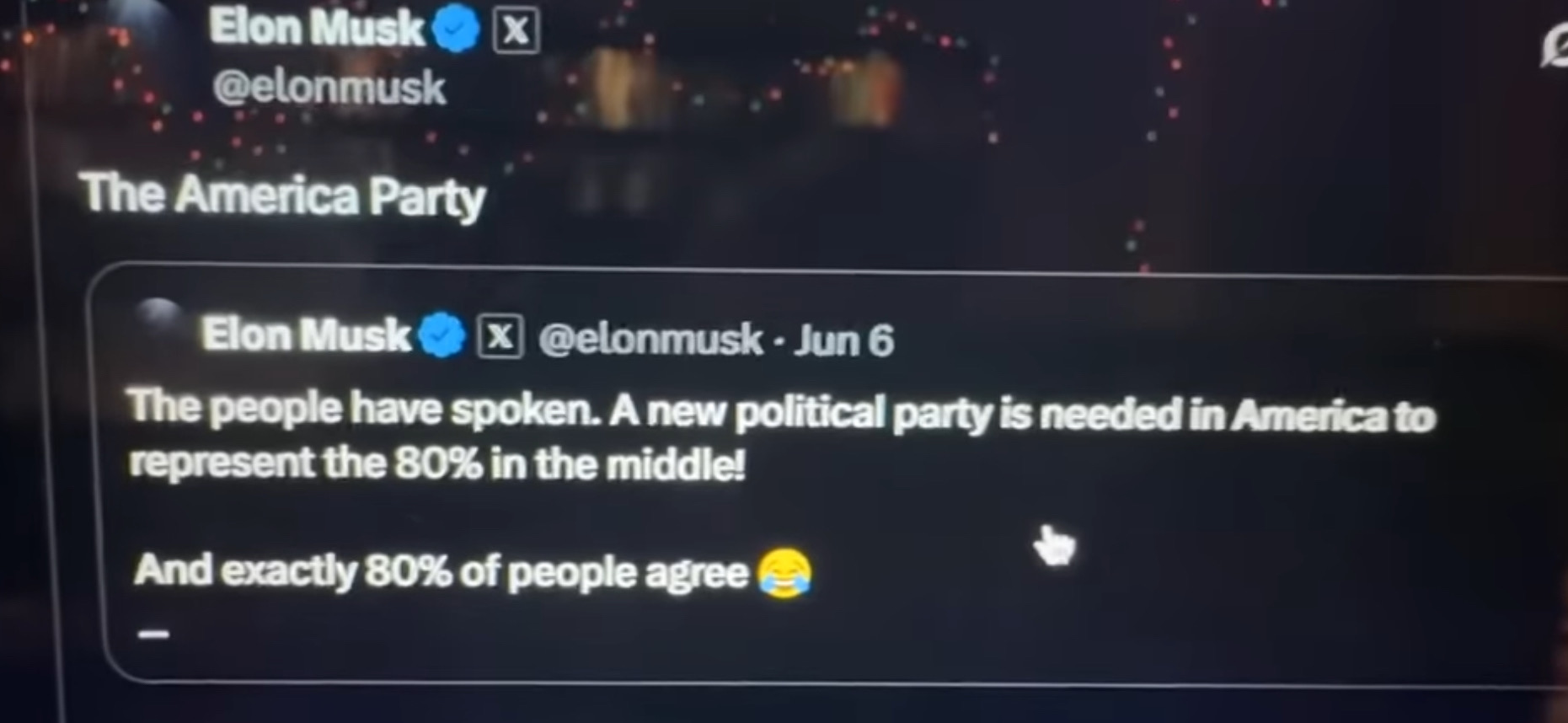Open the quoted post via its Jun 6 date
This screenshot has height=723, width=1568.
click(x=843, y=340)
